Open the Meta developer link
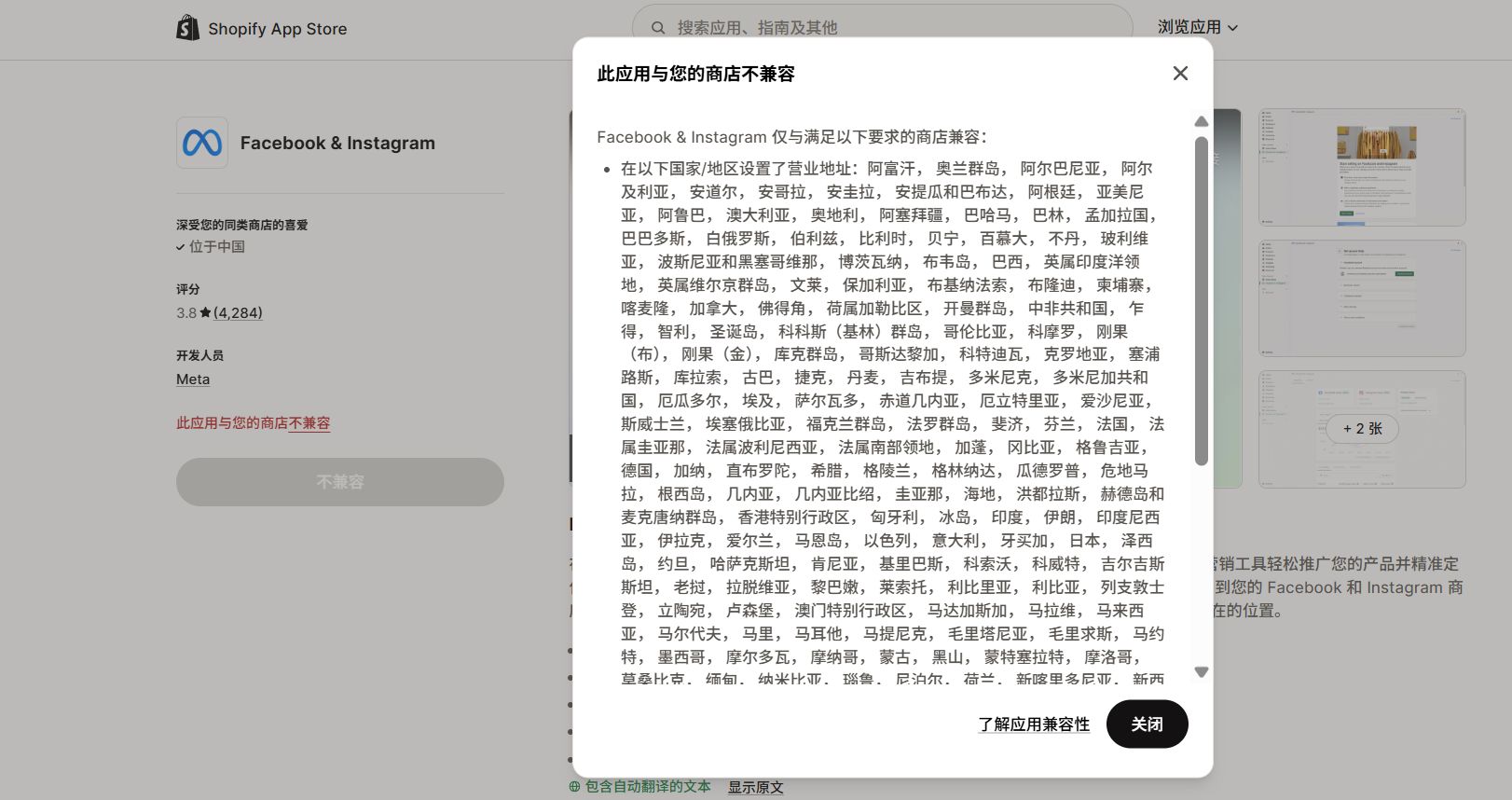Image resolution: width=1512 pixels, height=800 pixels. [x=193, y=379]
